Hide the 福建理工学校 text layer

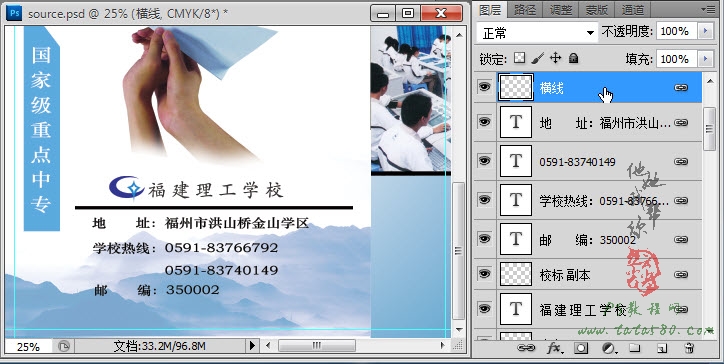(x=484, y=308)
